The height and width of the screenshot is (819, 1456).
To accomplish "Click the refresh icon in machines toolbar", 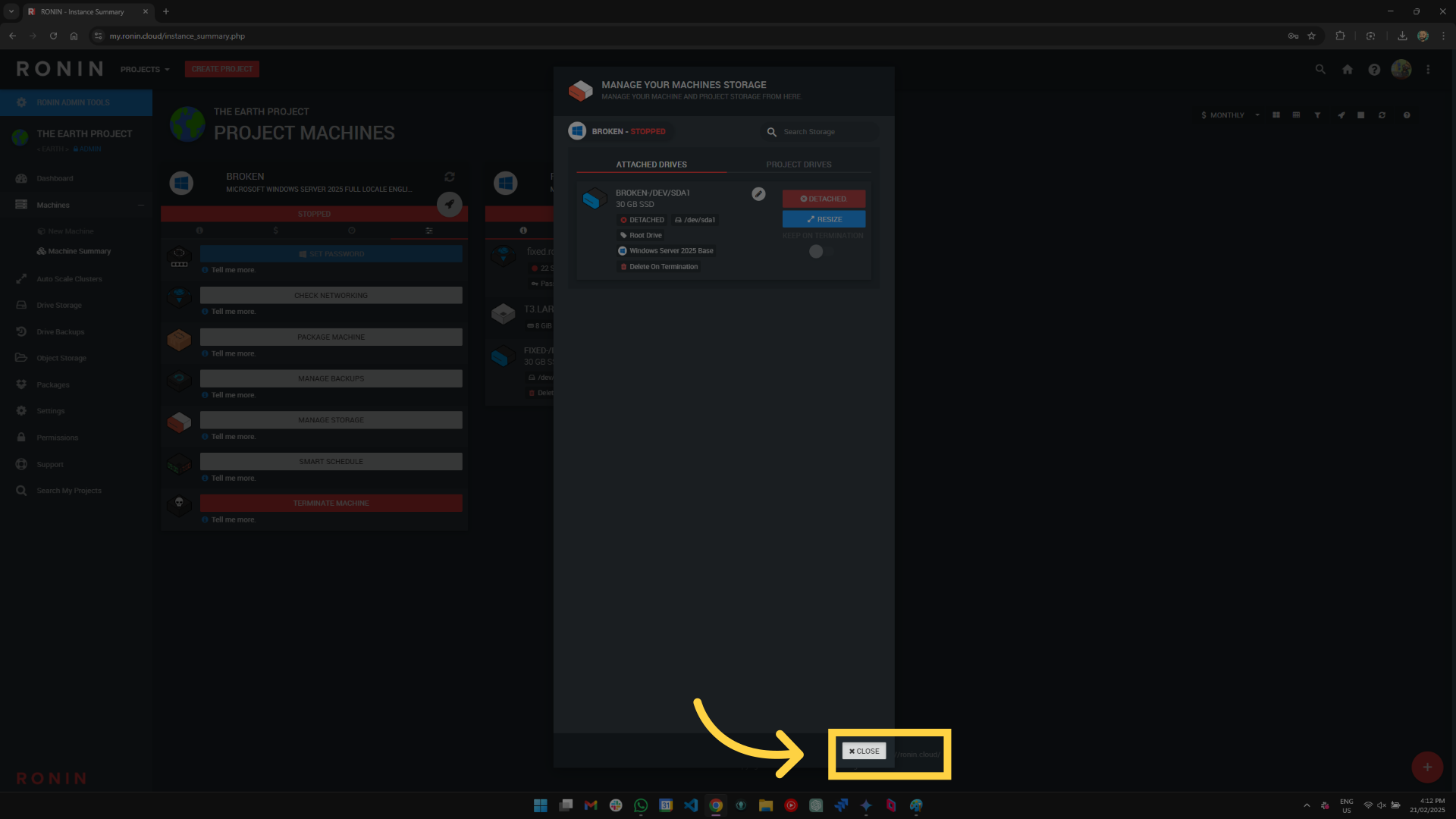I will 1382,115.
